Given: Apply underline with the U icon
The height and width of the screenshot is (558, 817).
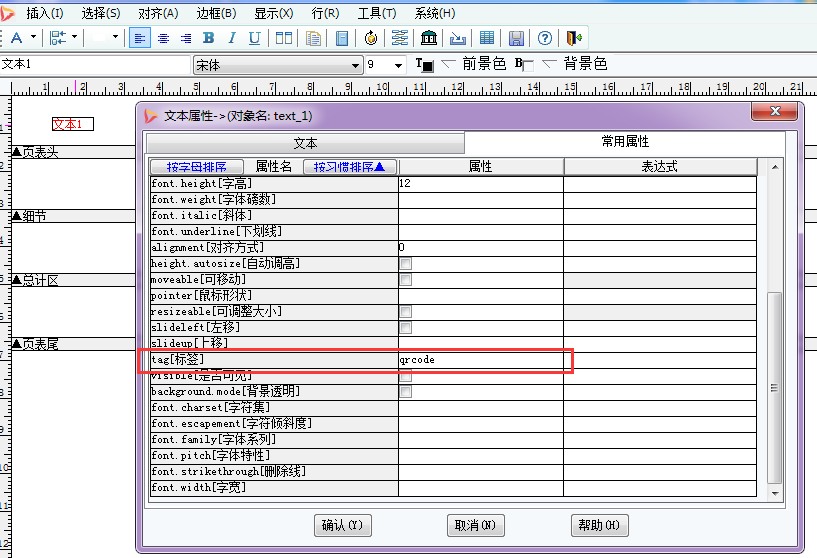Looking at the screenshot, I should click(x=255, y=38).
